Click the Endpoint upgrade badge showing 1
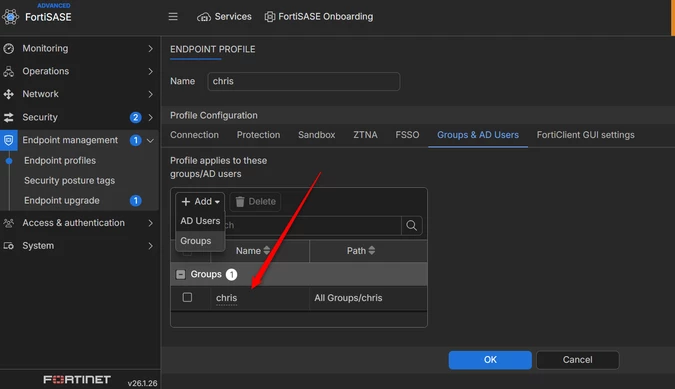The image size is (675, 389). coord(136,201)
